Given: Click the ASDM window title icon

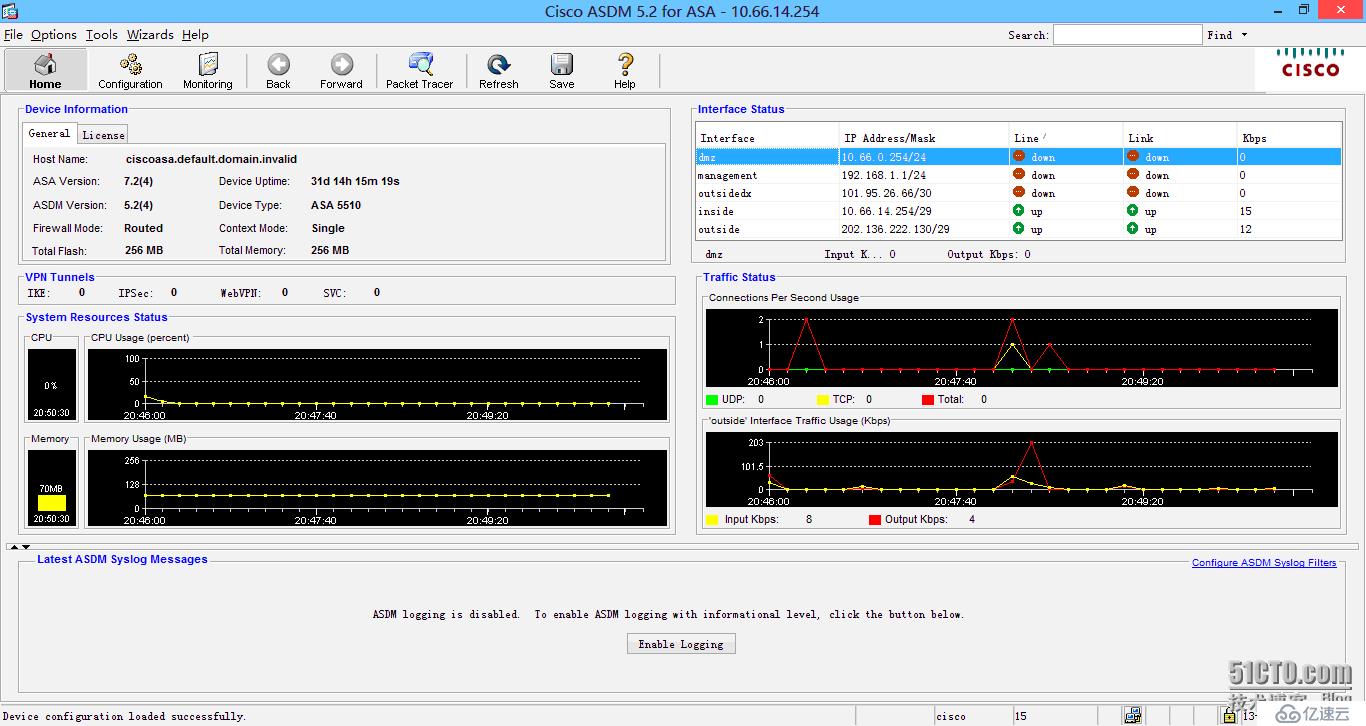Looking at the screenshot, I should [x=10, y=10].
